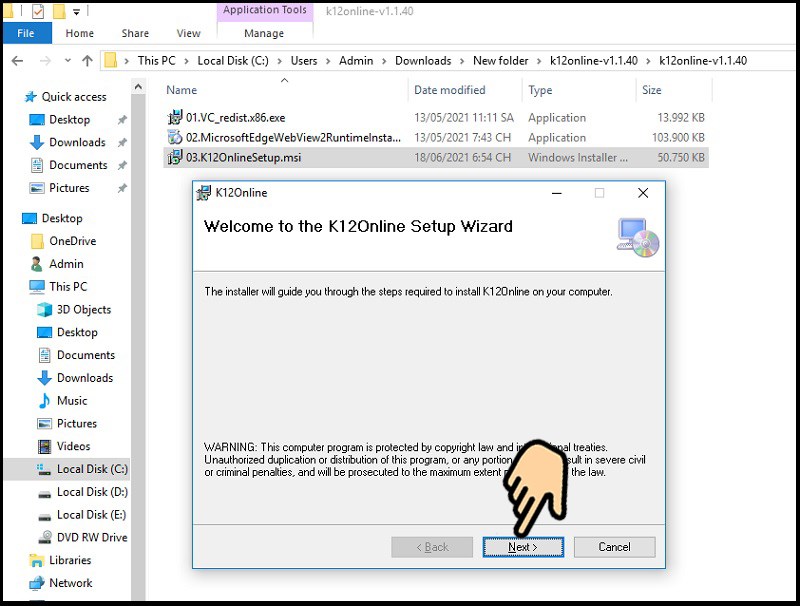Sort files by the Name column header
This screenshot has width=800, height=606.
click(x=182, y=90)
